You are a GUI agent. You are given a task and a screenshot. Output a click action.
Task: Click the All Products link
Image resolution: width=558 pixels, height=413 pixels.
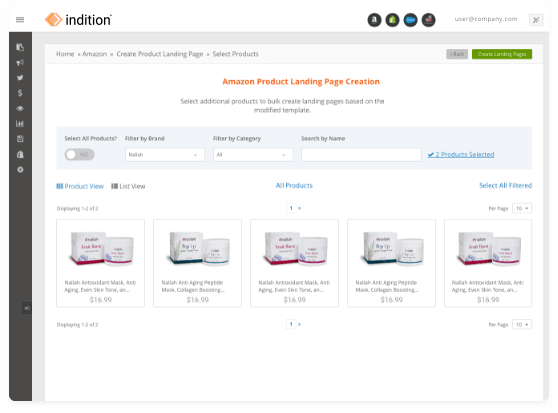tap(294, 185)
